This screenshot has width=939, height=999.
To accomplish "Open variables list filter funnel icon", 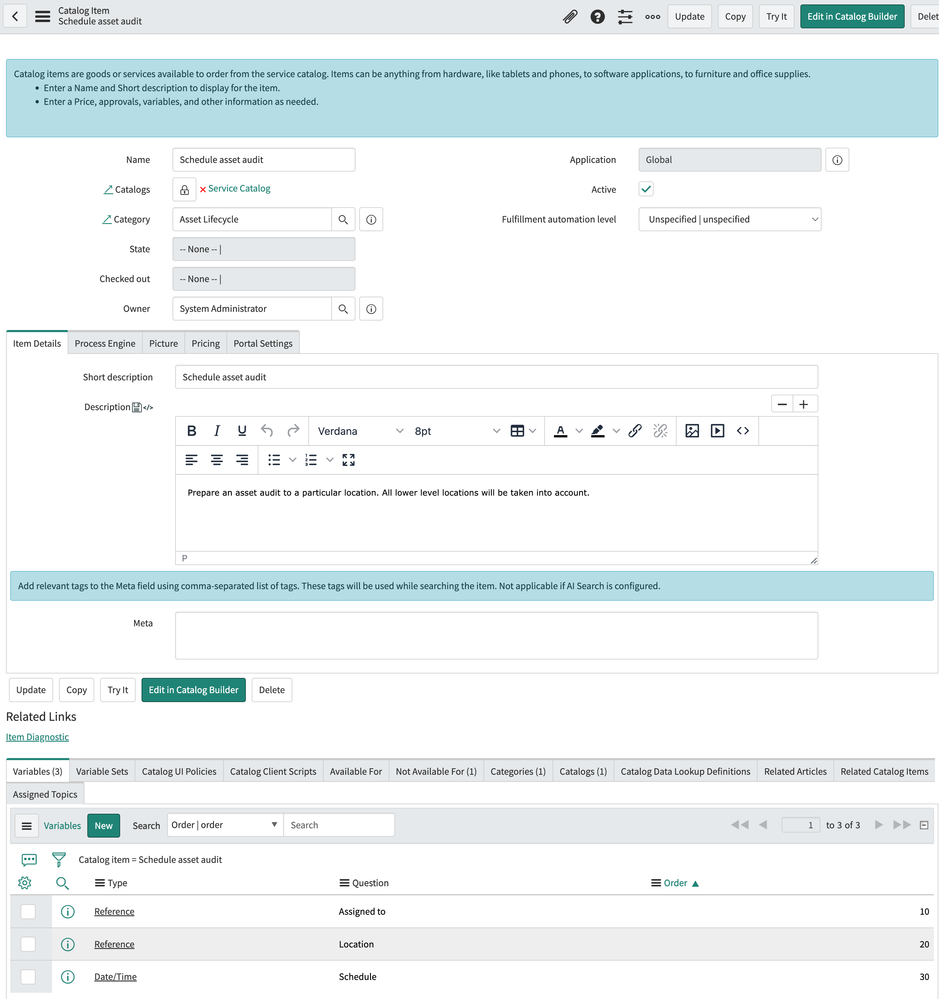I will pos(59,859).
